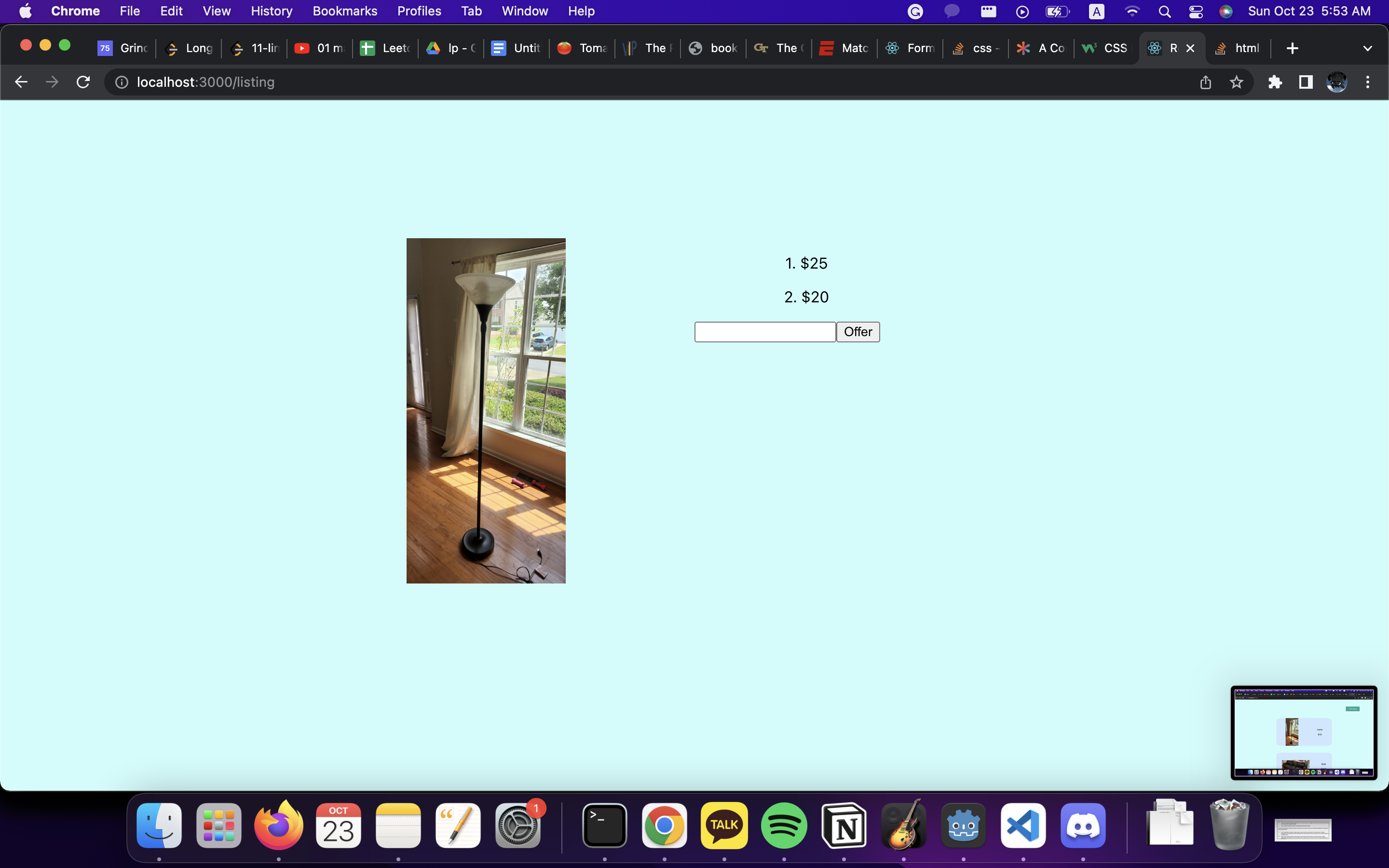Go back with the back arrow

pos(21,82)
